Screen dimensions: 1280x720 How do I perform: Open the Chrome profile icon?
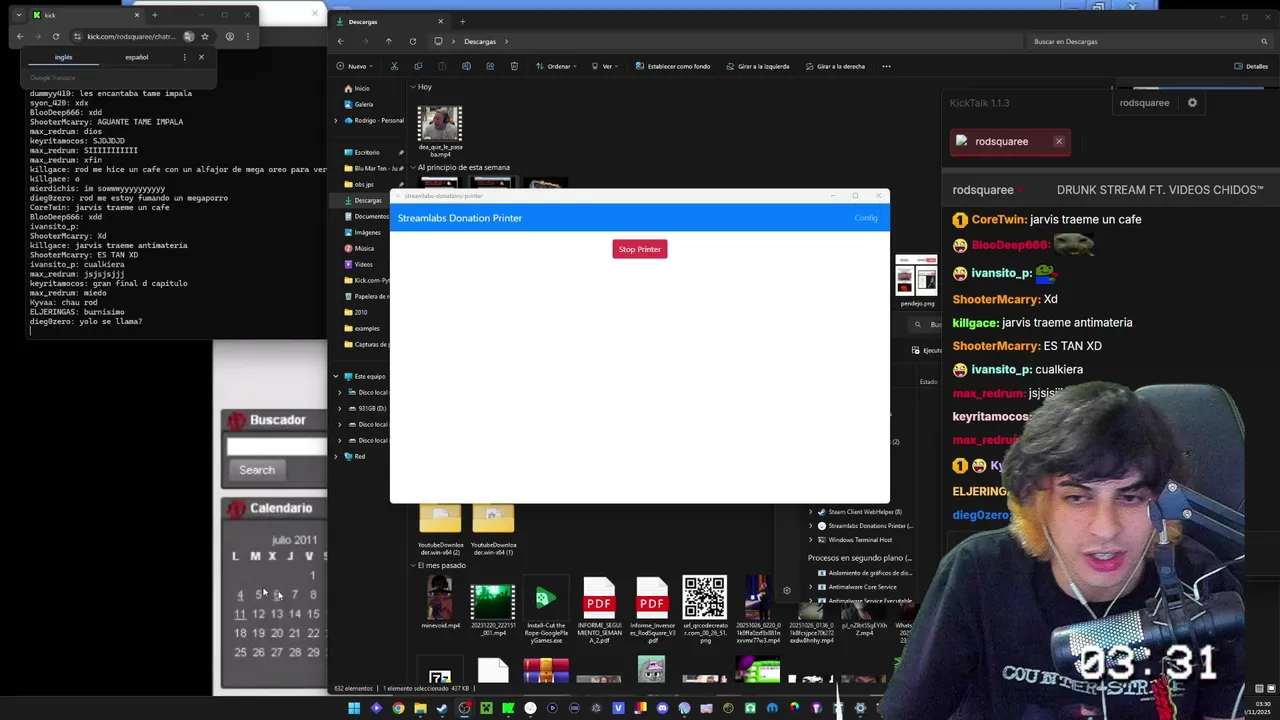point(229,37)
